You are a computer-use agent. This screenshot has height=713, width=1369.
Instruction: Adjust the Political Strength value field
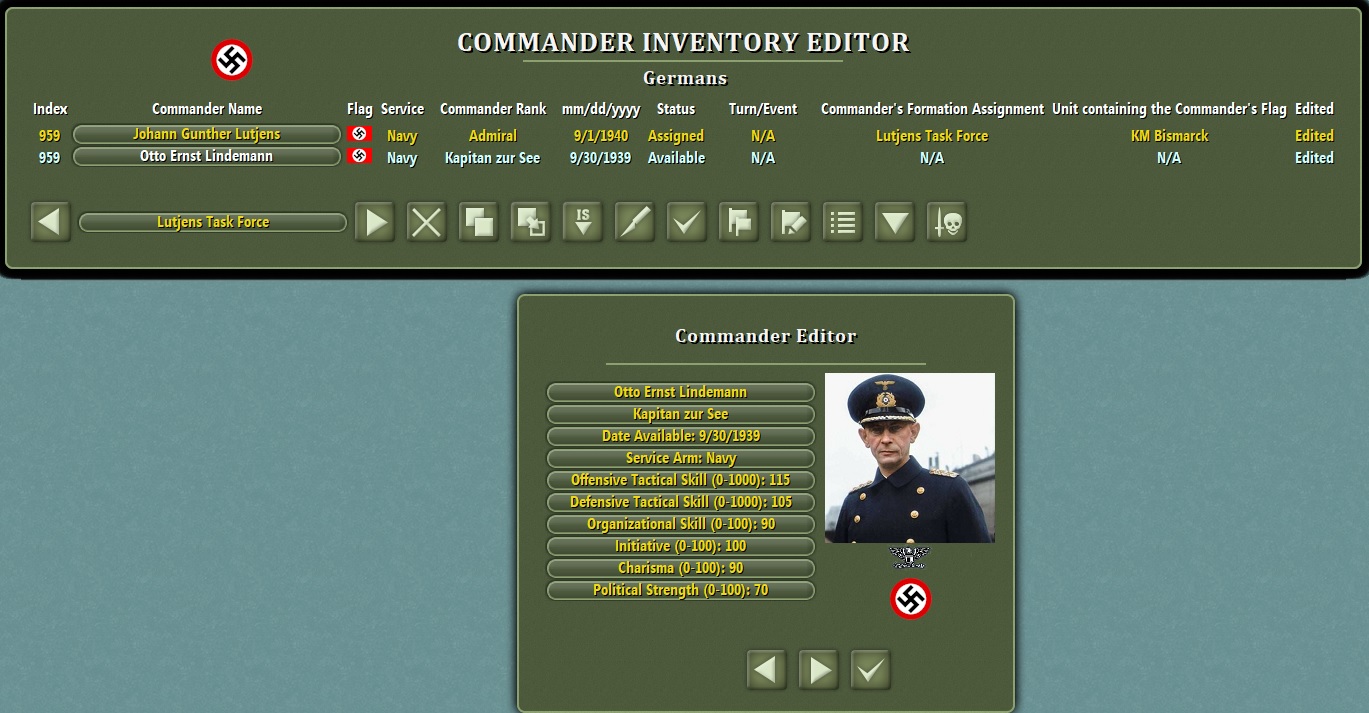[x=680, y=590]
